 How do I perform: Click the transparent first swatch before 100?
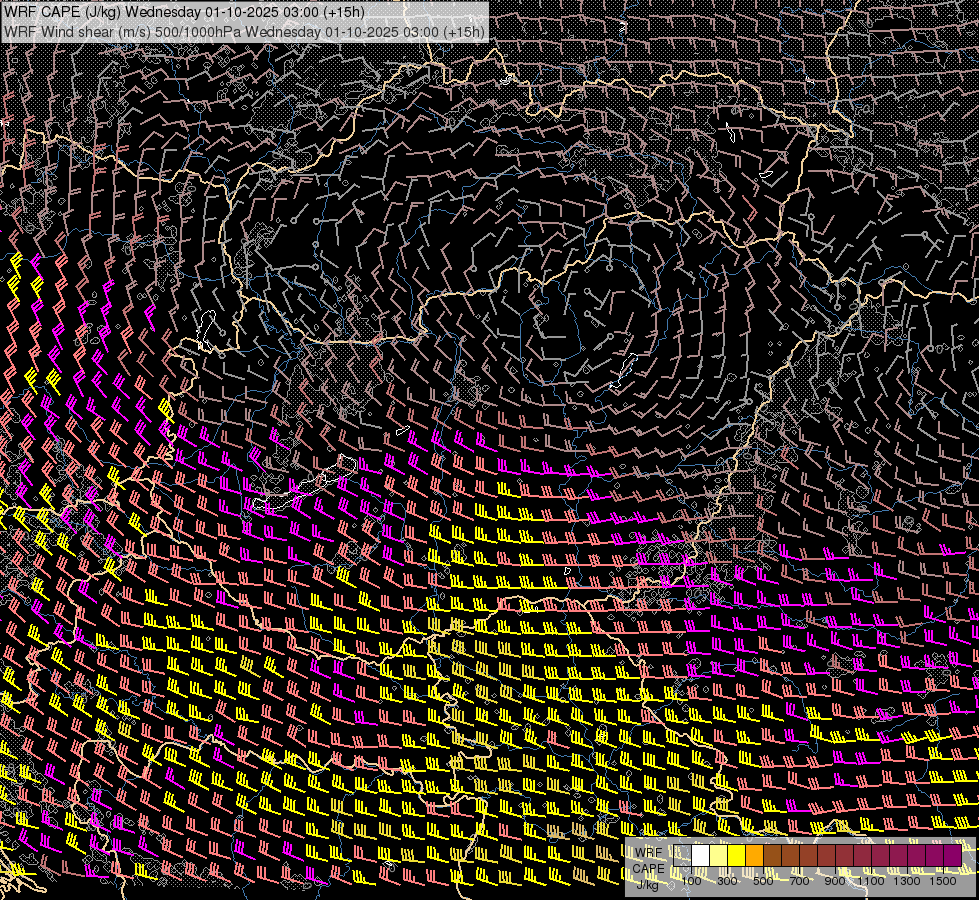683,856
